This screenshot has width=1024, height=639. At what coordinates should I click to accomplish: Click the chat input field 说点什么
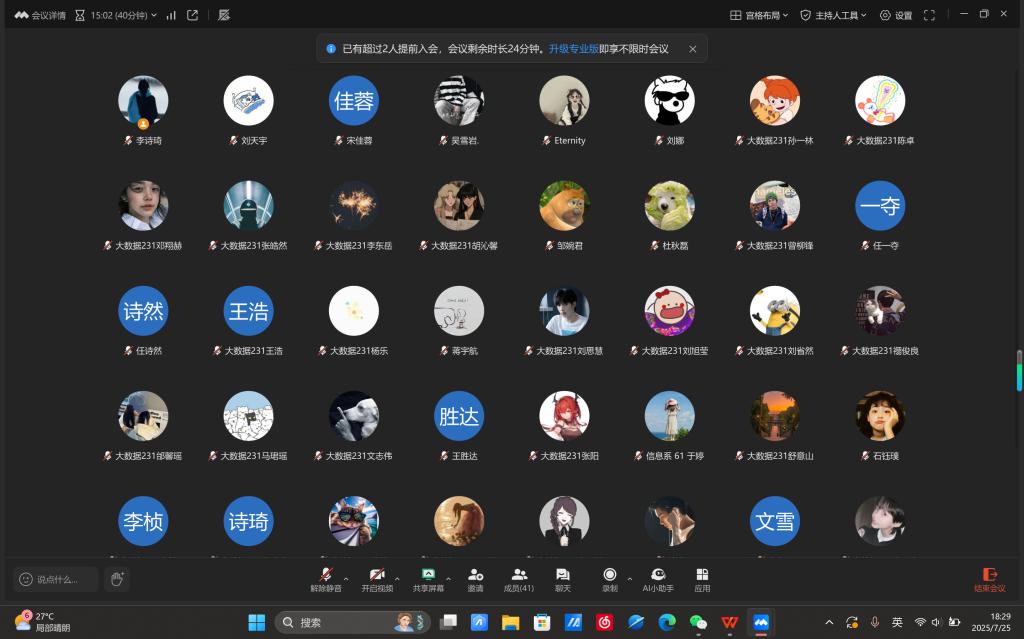(x=57, y=579)
